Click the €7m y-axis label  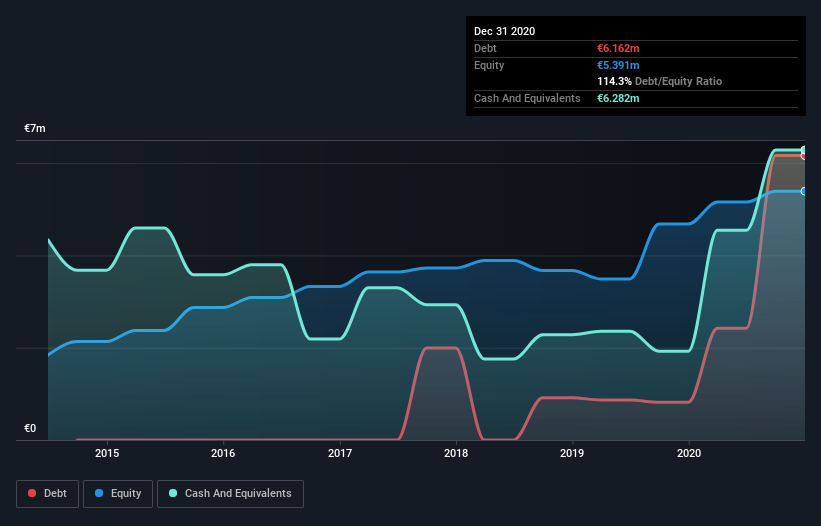point(35,129)
